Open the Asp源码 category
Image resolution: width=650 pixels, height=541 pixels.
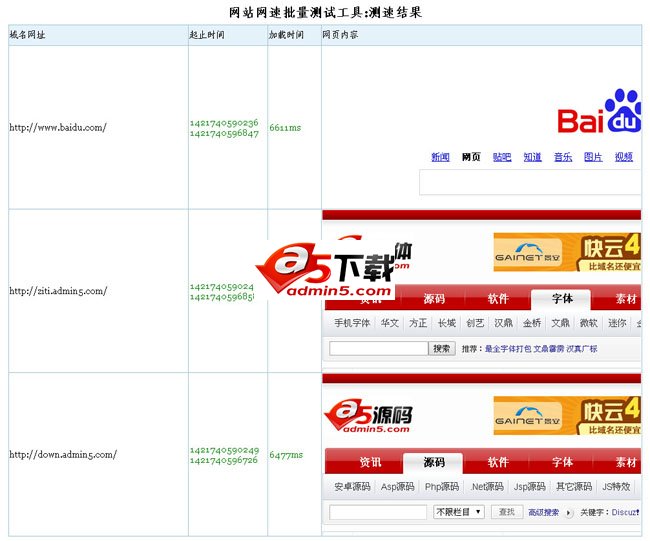point(397,487)
